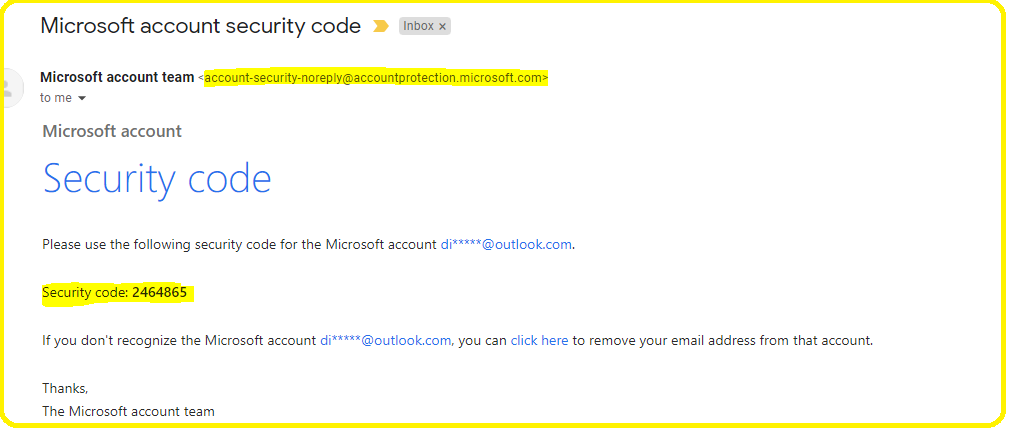Click sender name Microsoft account team
This screenshot has width=1009, height=432.
pos(117,77)
